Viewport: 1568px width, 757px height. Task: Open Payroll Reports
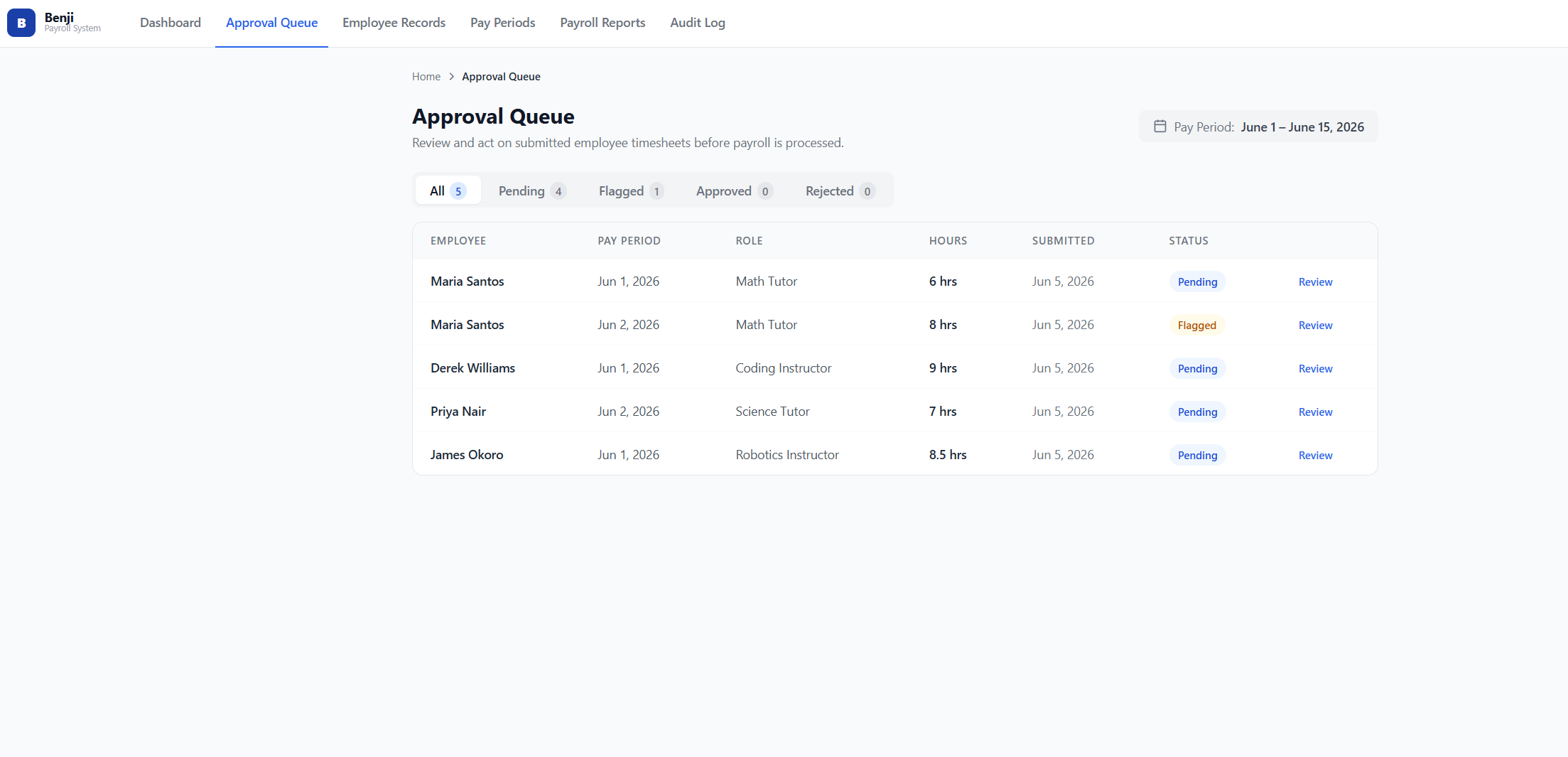tap(602, 23)
